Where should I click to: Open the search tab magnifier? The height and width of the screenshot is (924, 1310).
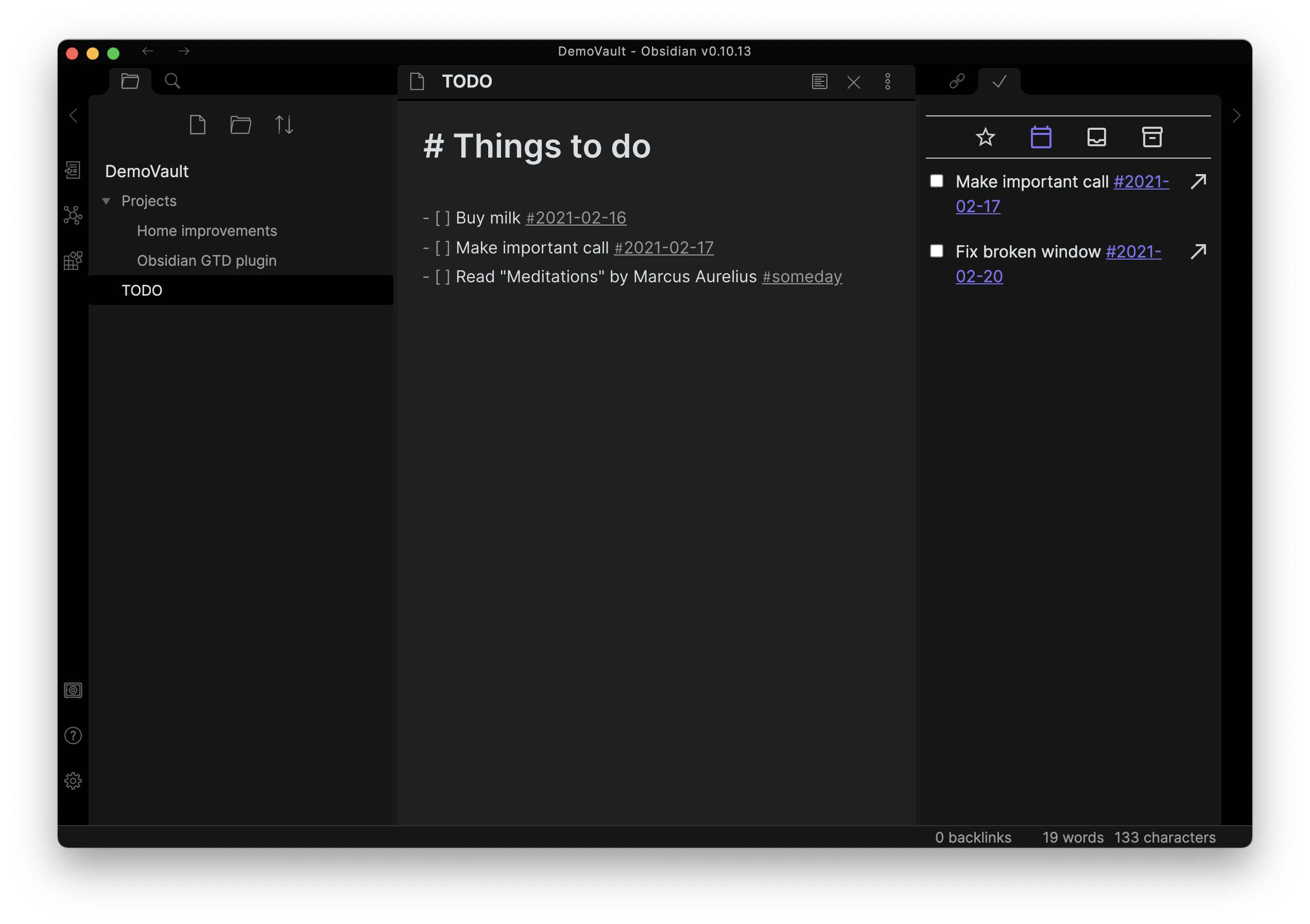173,81
